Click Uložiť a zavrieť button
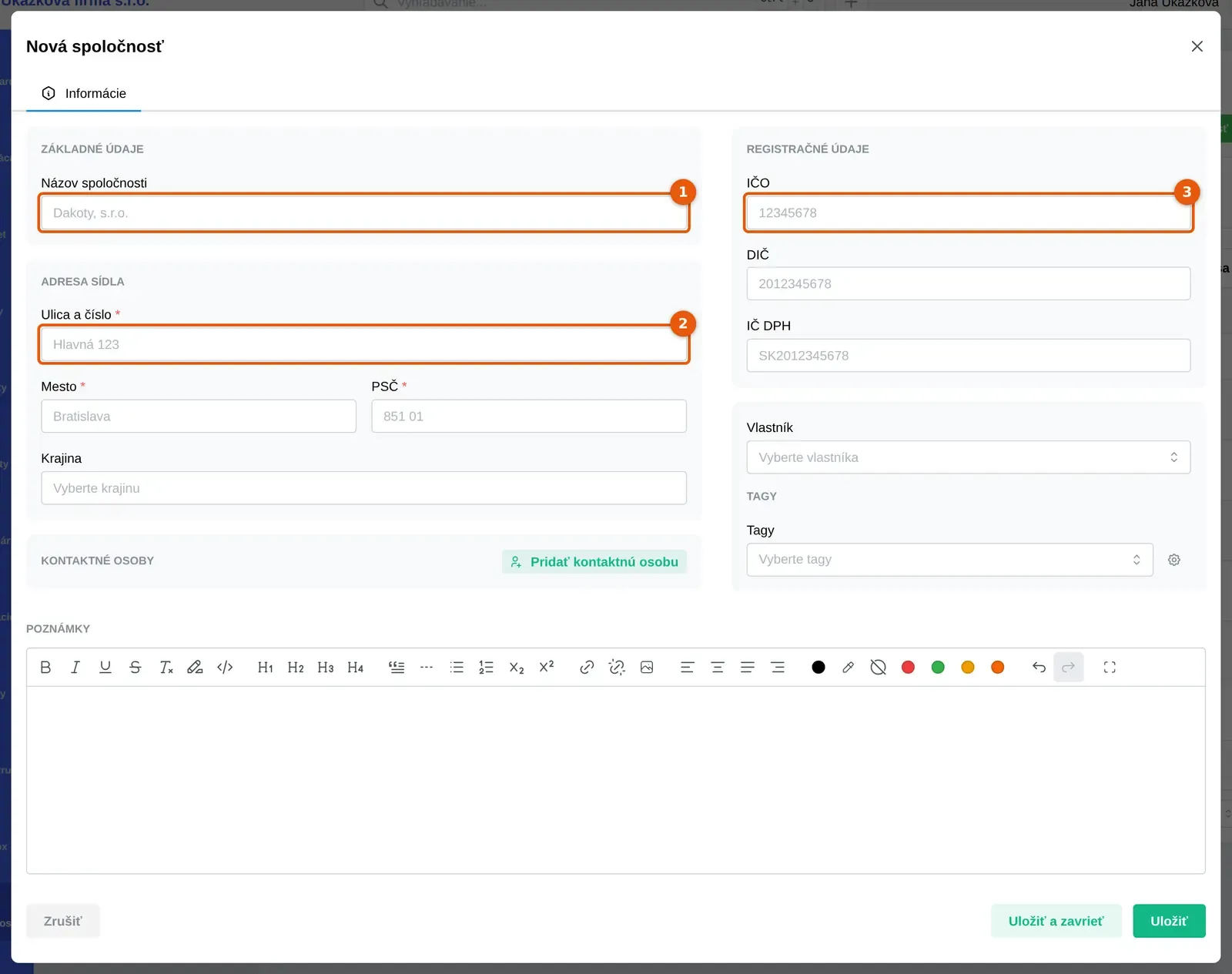 (1056, 921)
